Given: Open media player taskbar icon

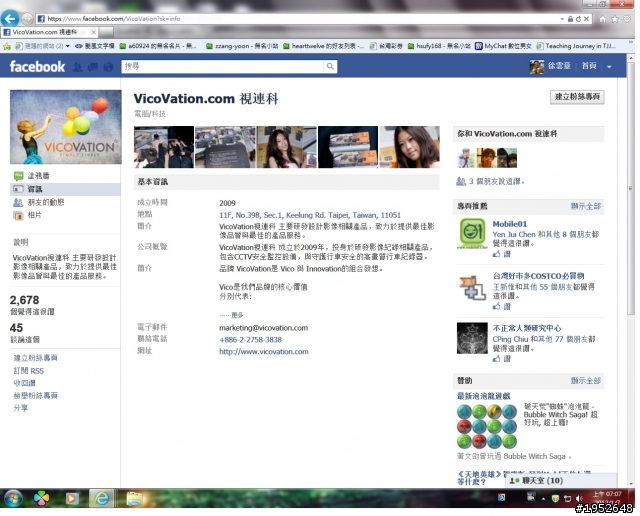Looking at the screenshot, I should (72, 498).
